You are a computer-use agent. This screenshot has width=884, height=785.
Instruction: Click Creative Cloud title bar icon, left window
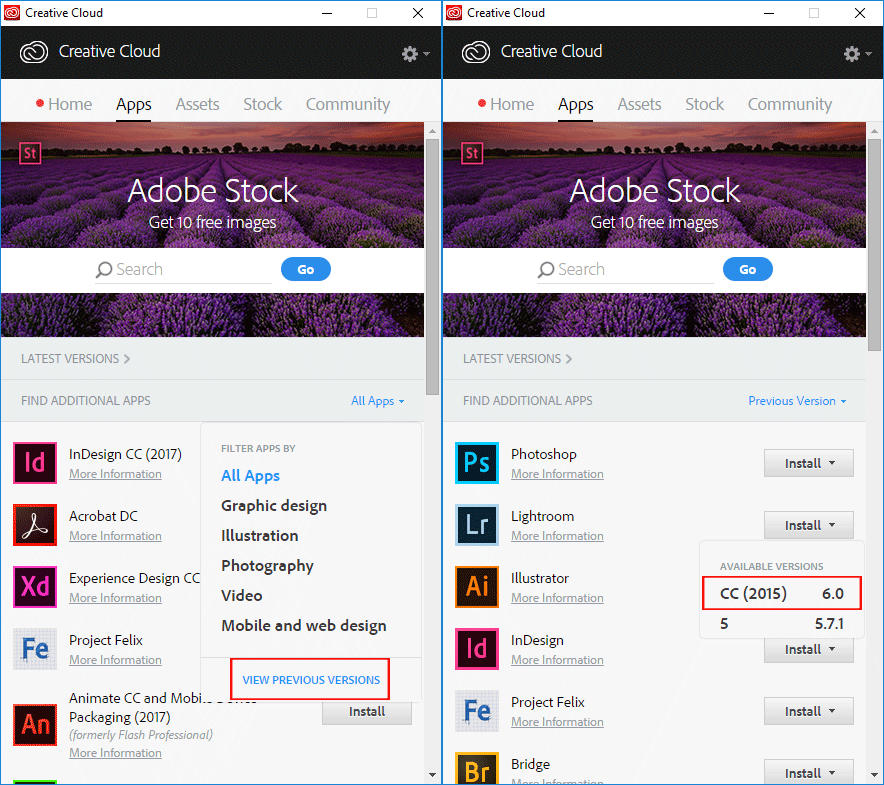[12, 12]
